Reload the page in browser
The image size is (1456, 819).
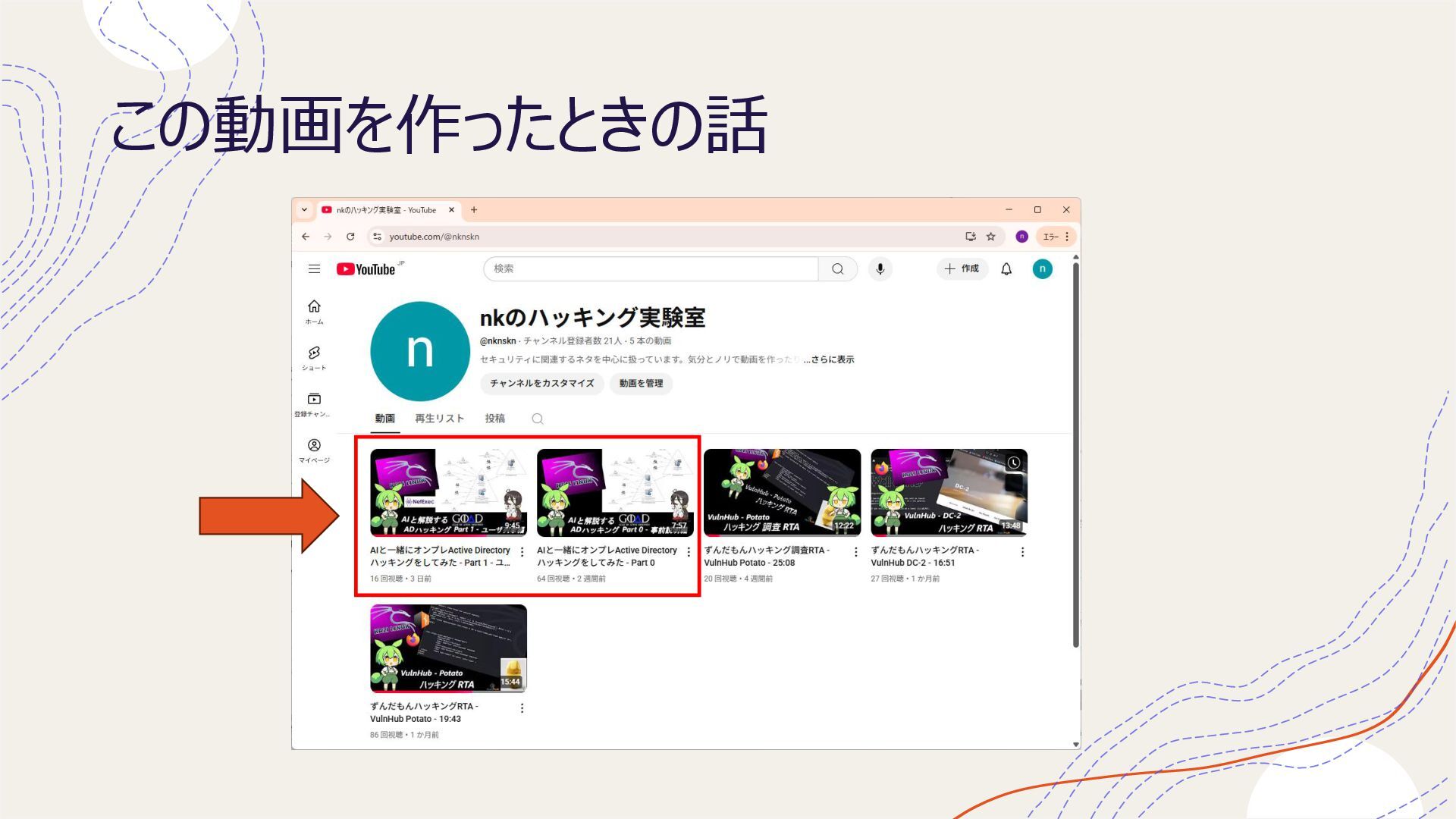350,237
